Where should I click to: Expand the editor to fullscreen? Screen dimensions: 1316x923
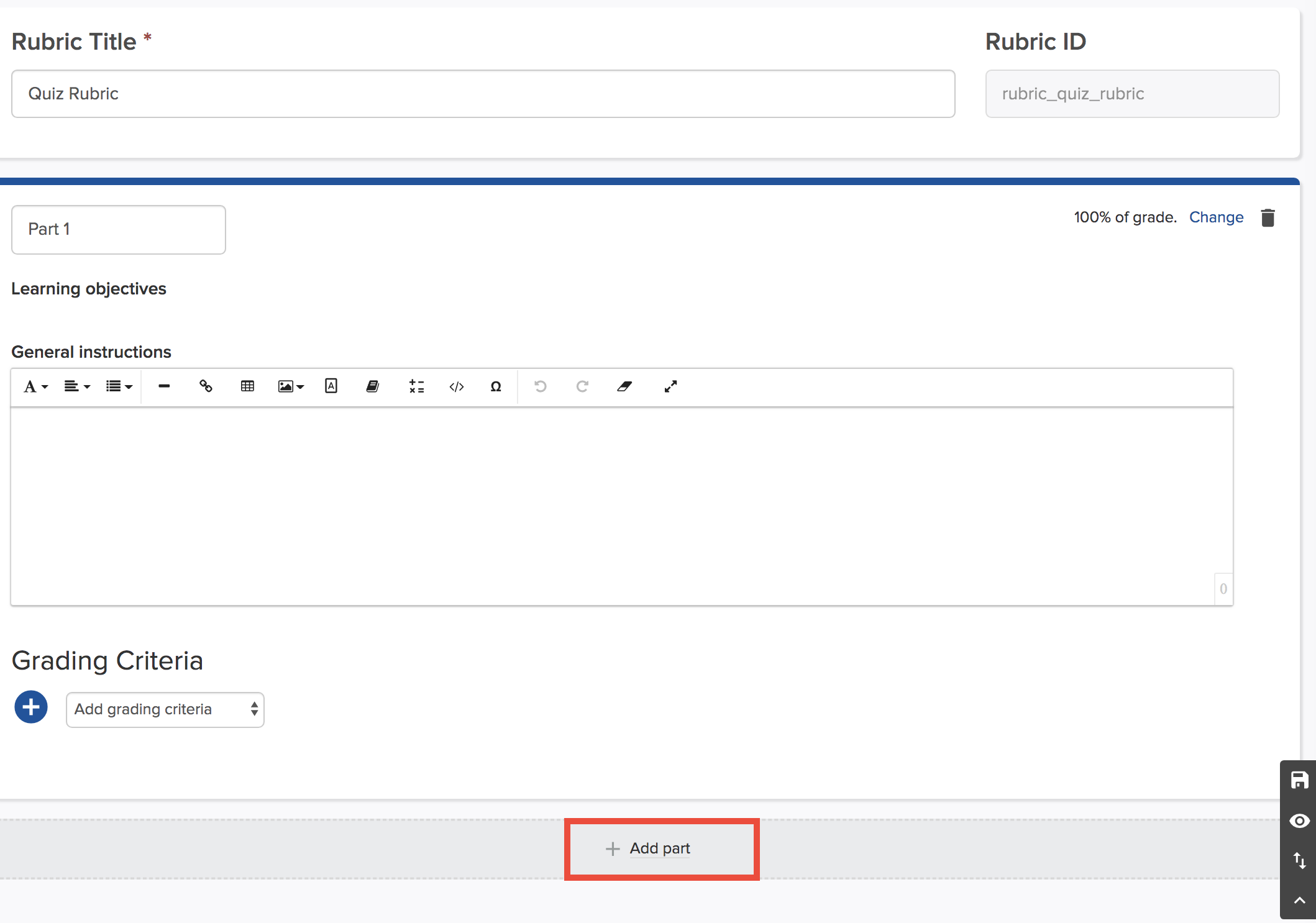click(x=671, y=386)
